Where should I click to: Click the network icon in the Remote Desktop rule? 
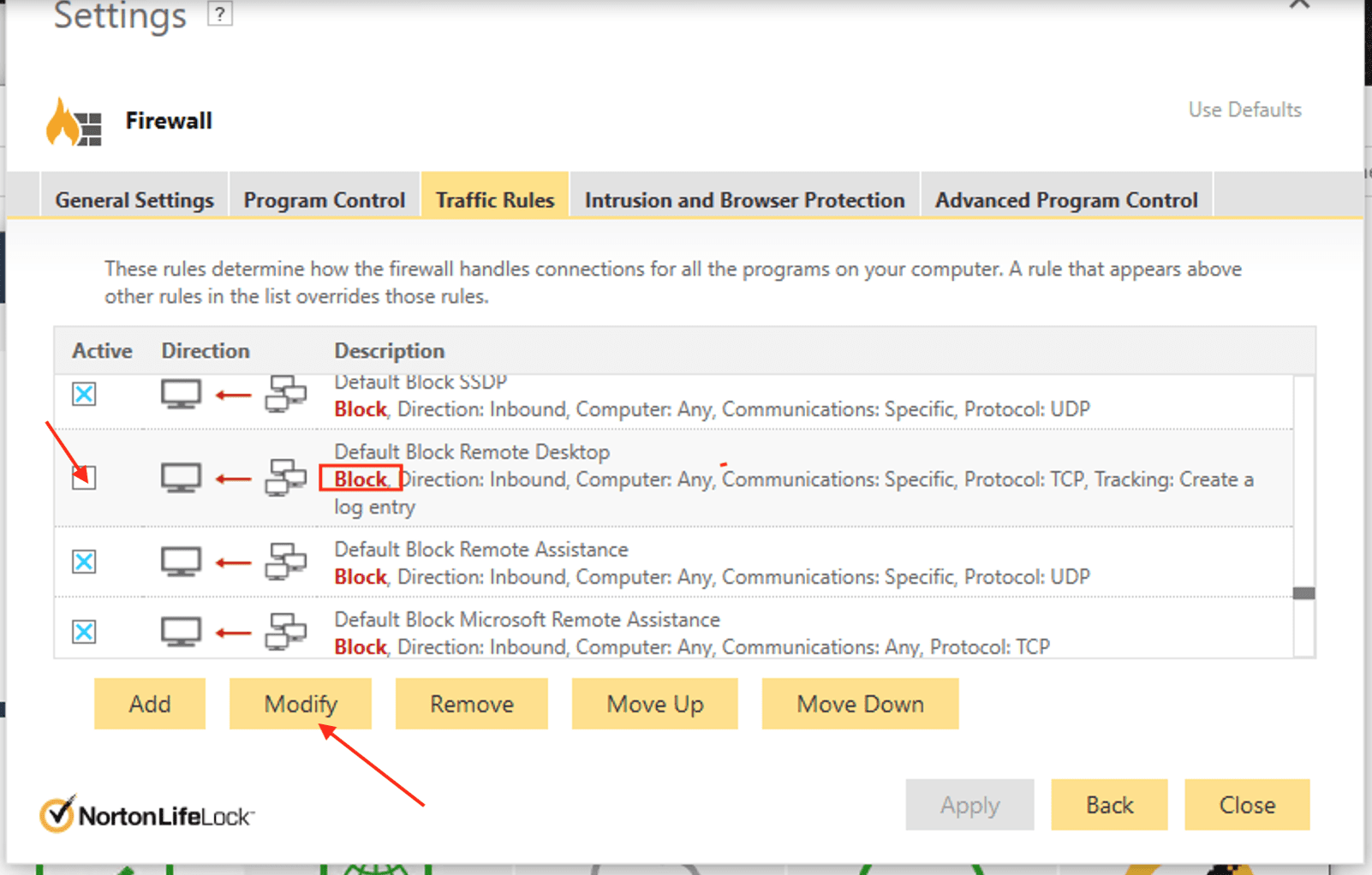(x=285, y=478)
